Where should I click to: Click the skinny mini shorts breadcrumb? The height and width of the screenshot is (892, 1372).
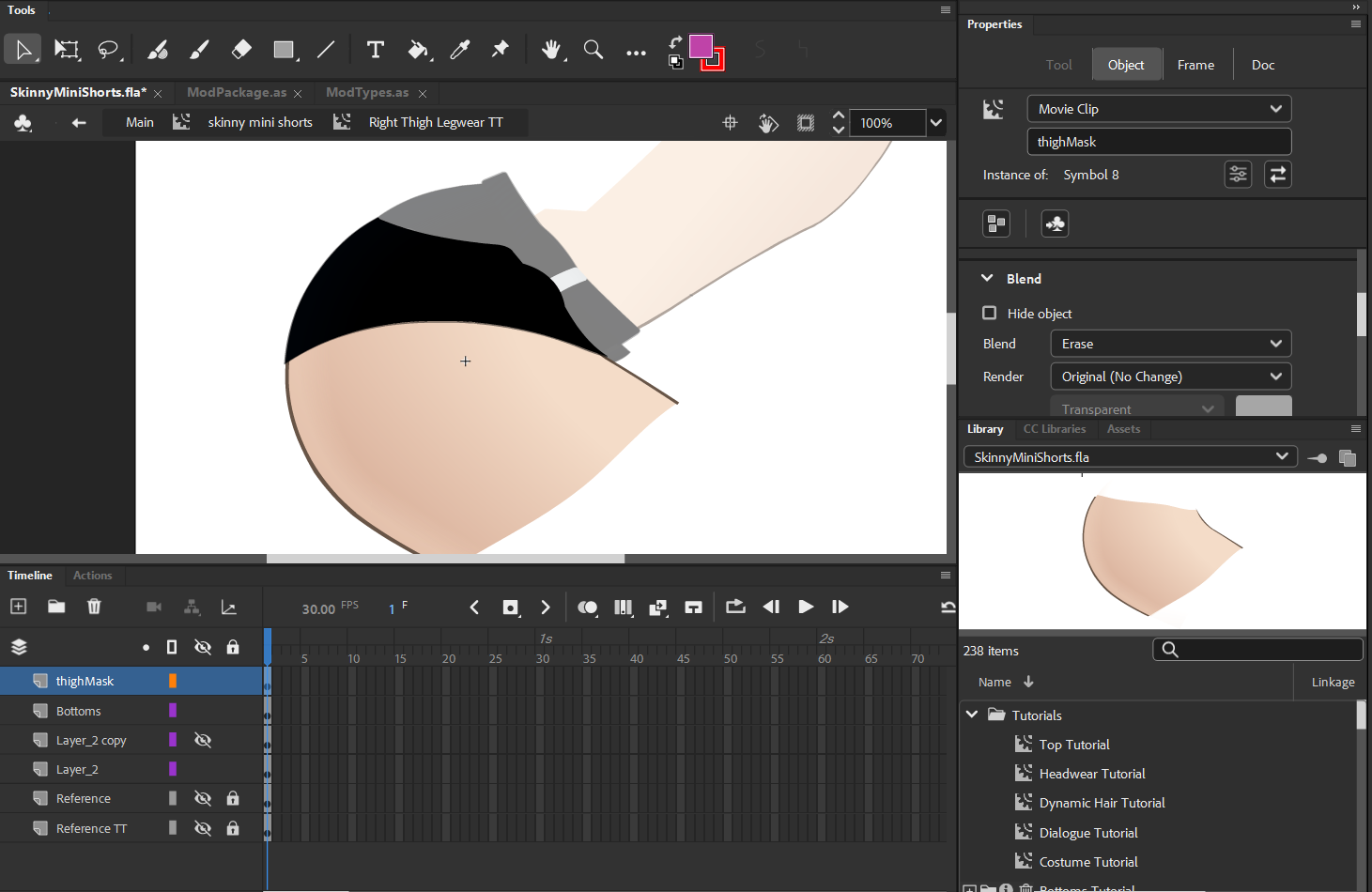260,122
